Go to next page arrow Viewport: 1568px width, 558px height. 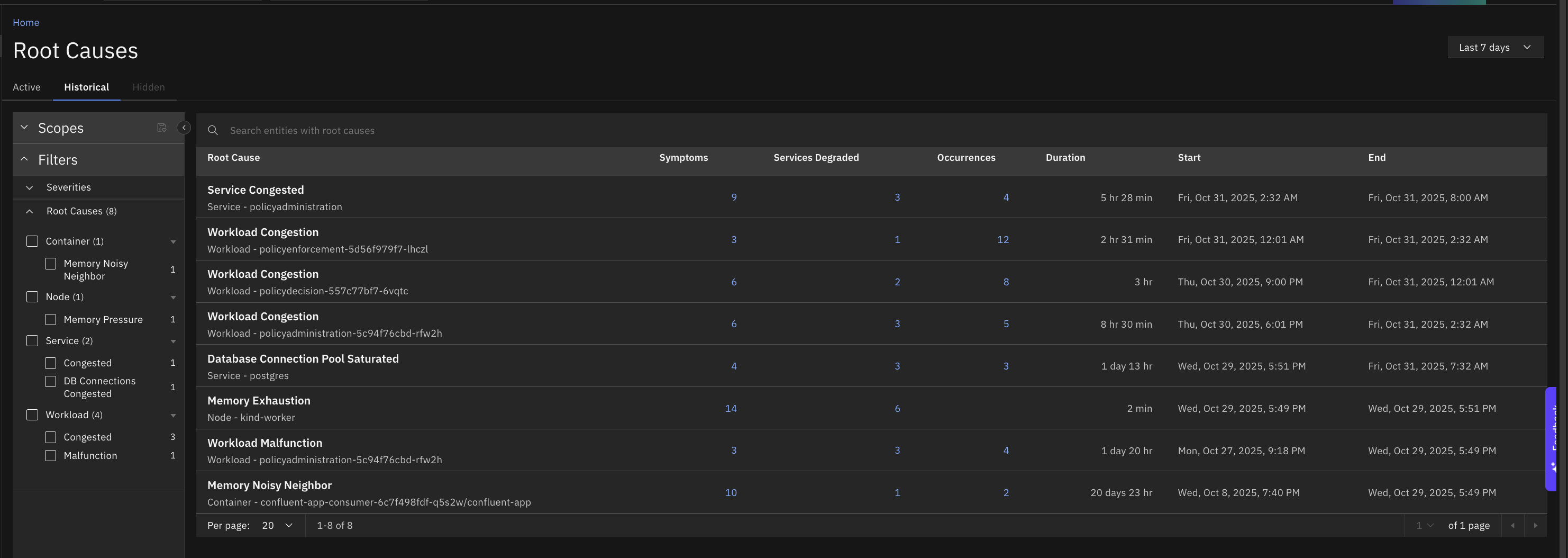pyautogui.click(x=1535, y=526)
